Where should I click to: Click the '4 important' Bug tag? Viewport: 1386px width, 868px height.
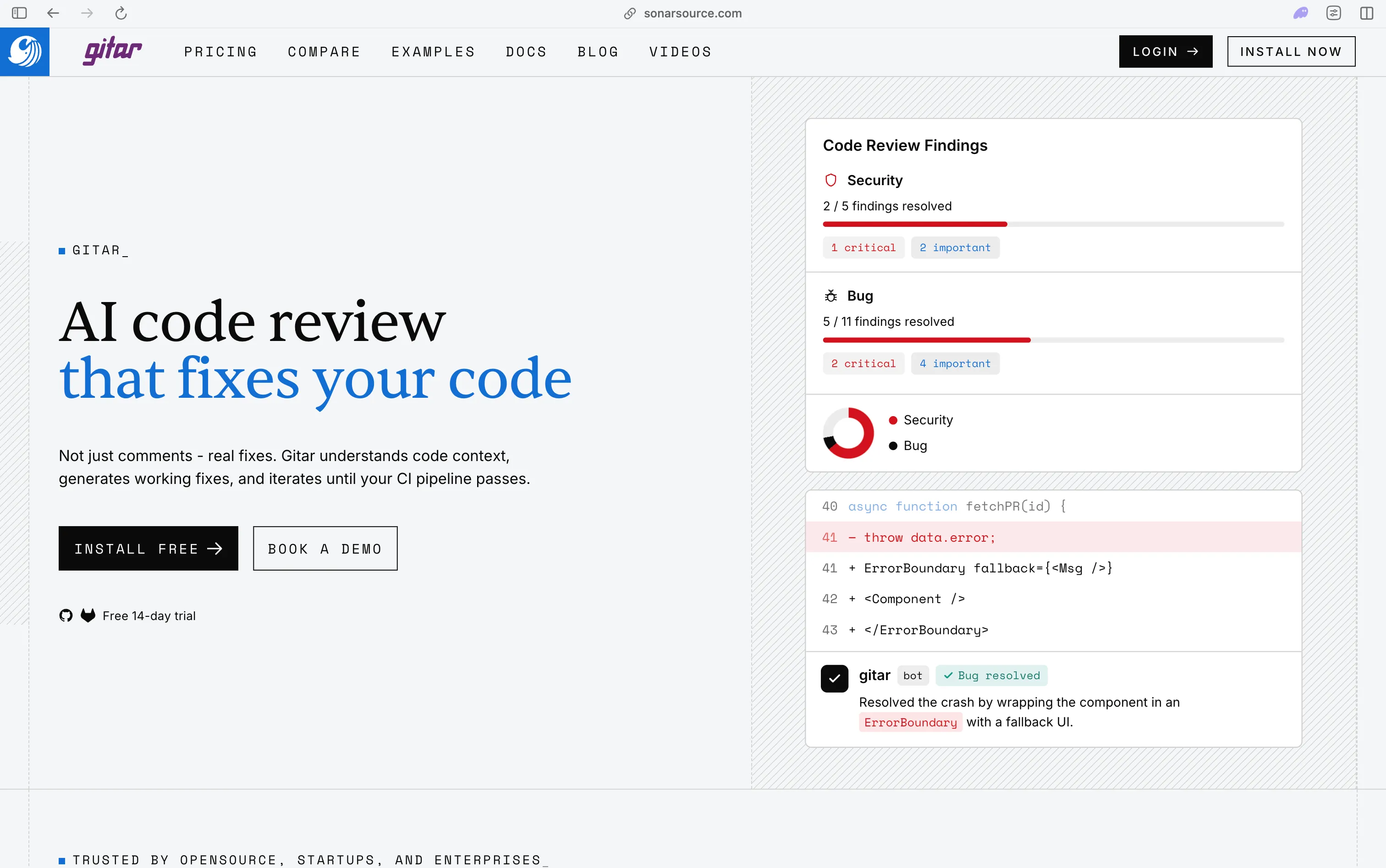pyautogui.click(x=955, y=363)
